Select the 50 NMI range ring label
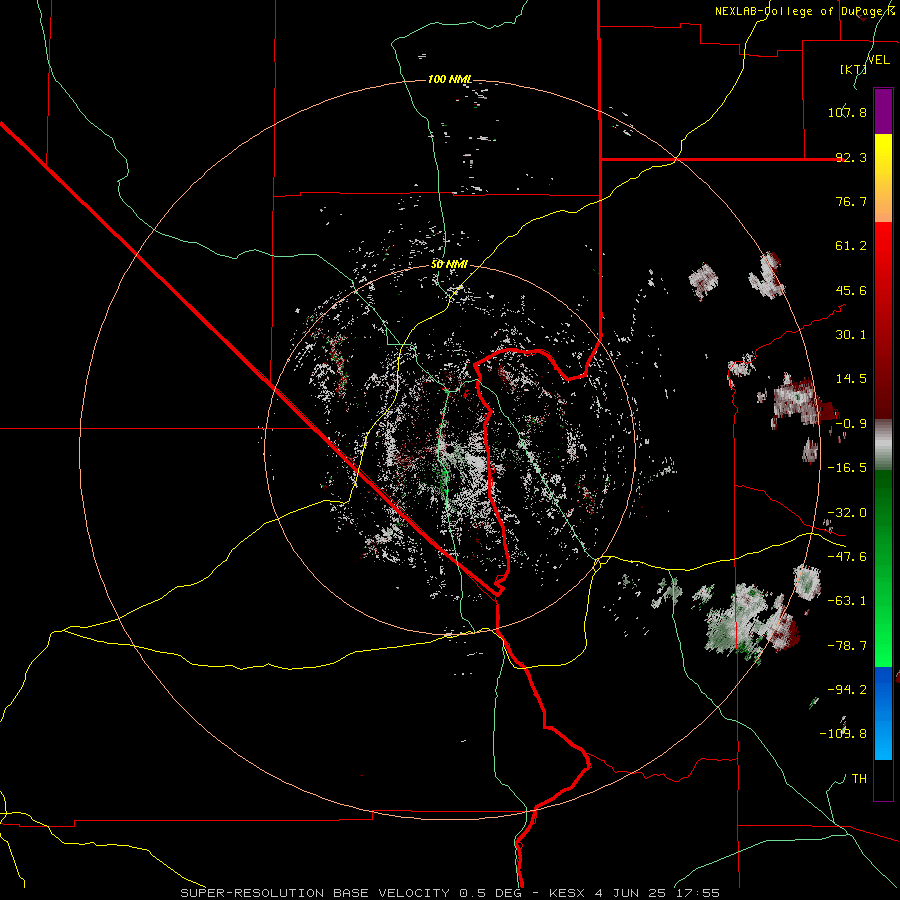This screenshot has width=900, height=900. click(x=449, y=264)
